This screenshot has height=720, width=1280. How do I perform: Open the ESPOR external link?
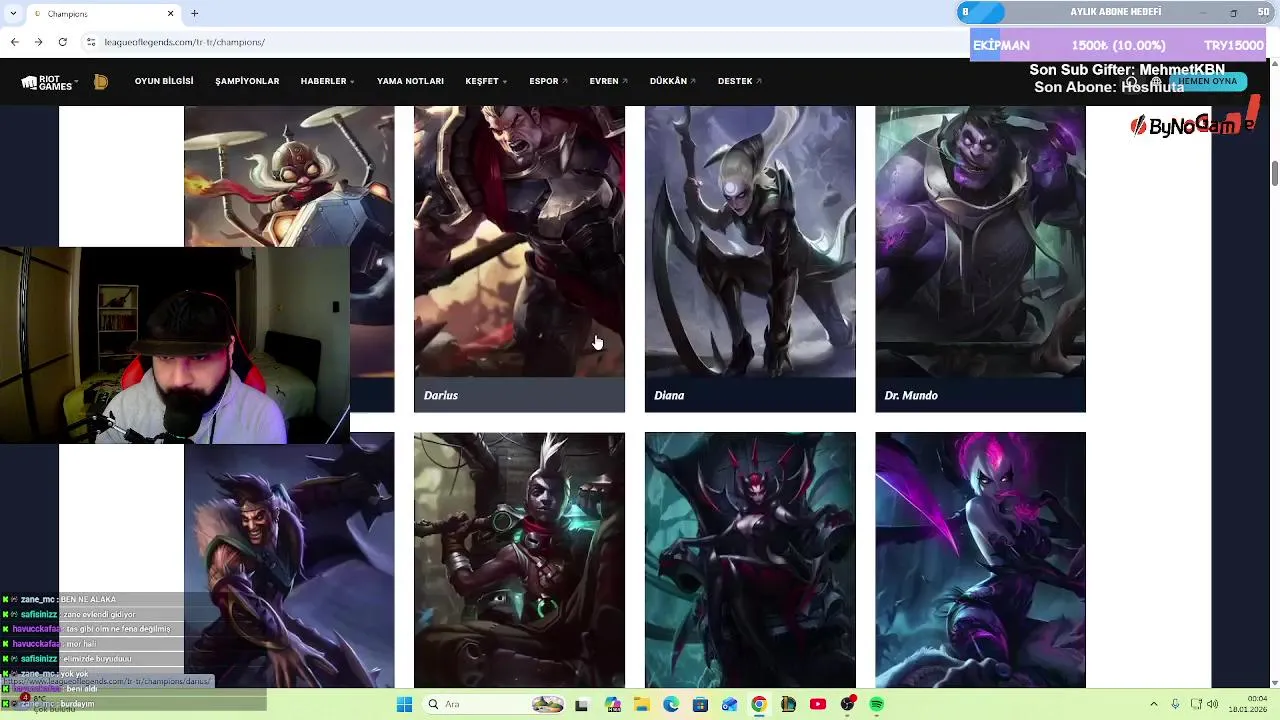tap(548, 82)
